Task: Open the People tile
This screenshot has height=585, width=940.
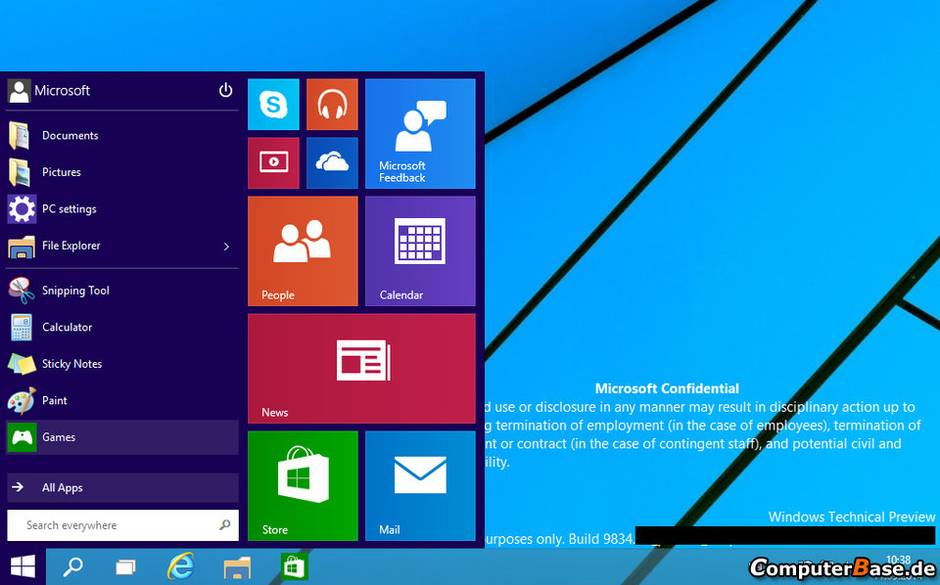Action: [x=303, y=251]
